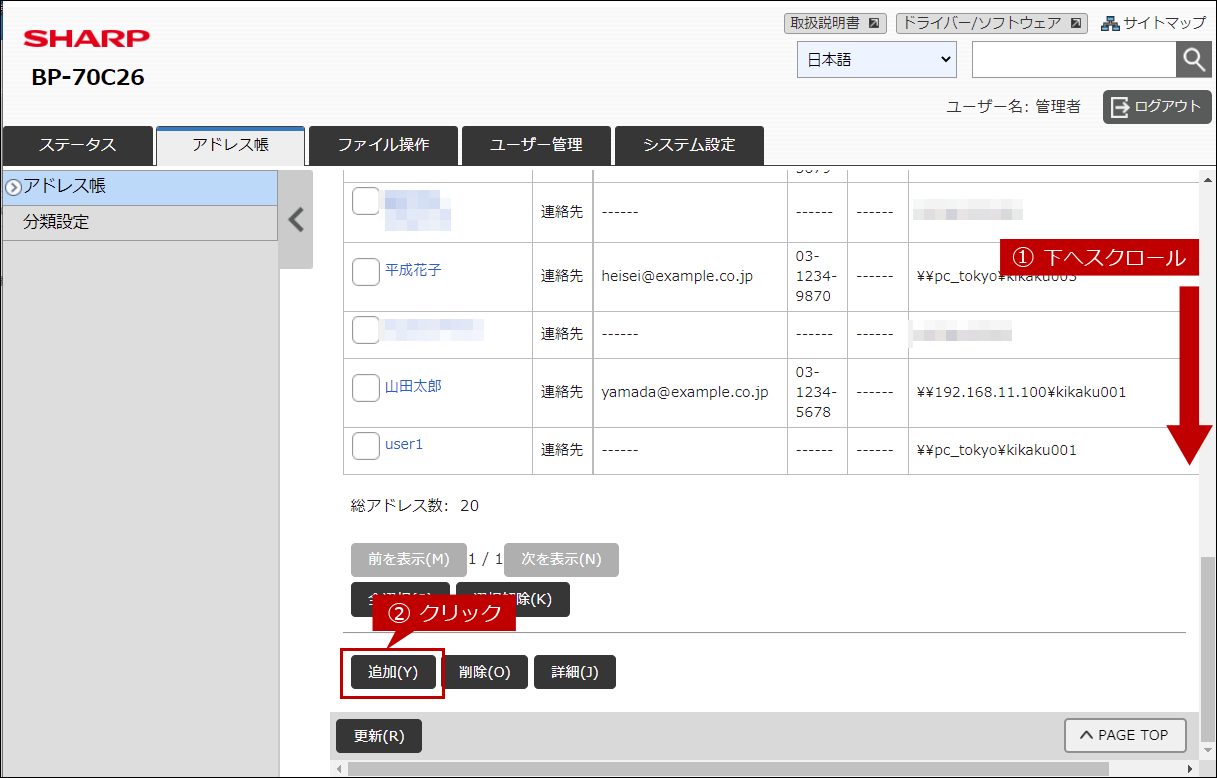
Task: Open the サイトマップ link
Action: coord(1154,23)
